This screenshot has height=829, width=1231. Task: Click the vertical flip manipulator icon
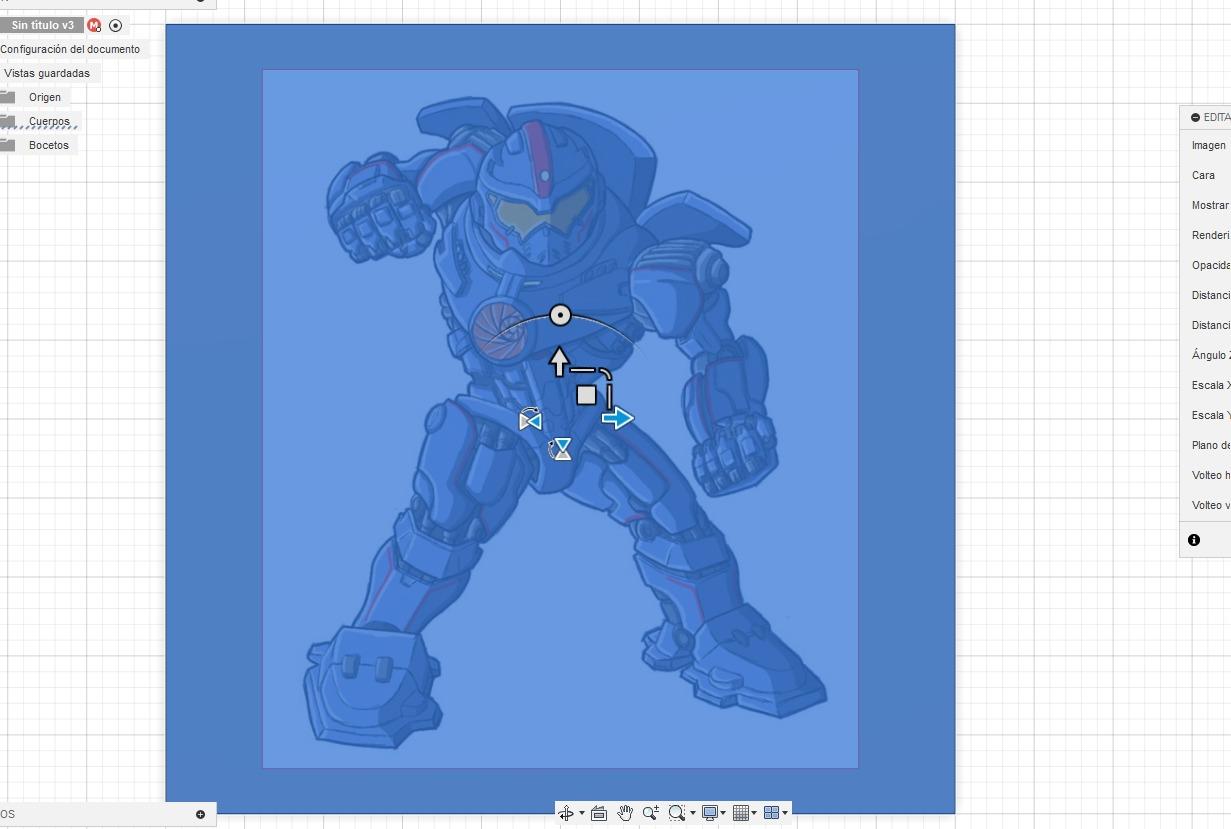point(562,450)
